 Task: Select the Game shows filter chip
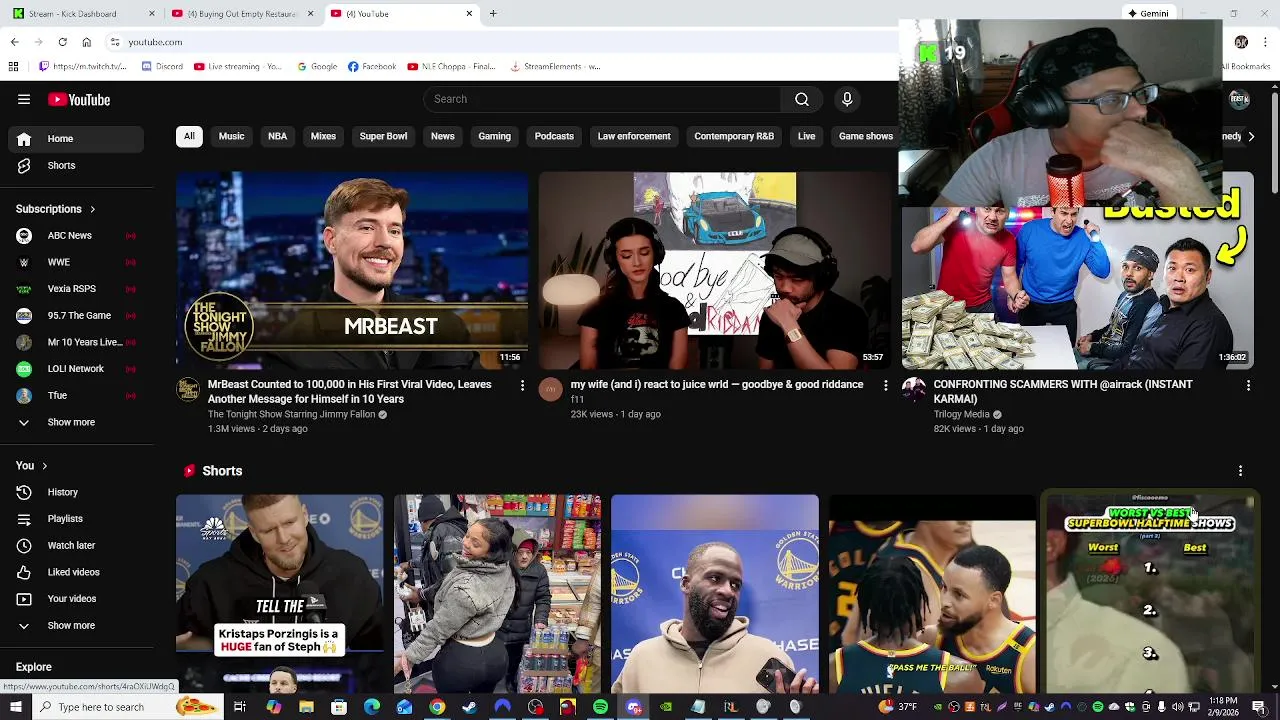pos(866,136)
